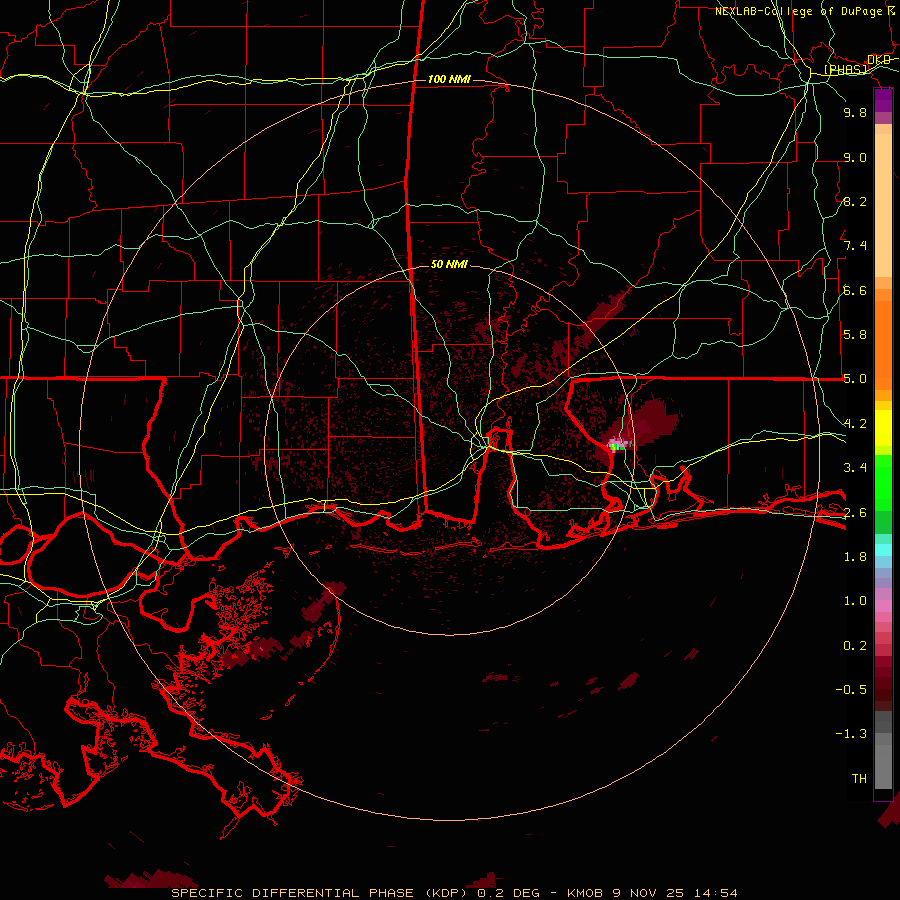Click the 9.8 value on the color scale
The height and width of the screenshot is (900, 900).
click(855, 112)
